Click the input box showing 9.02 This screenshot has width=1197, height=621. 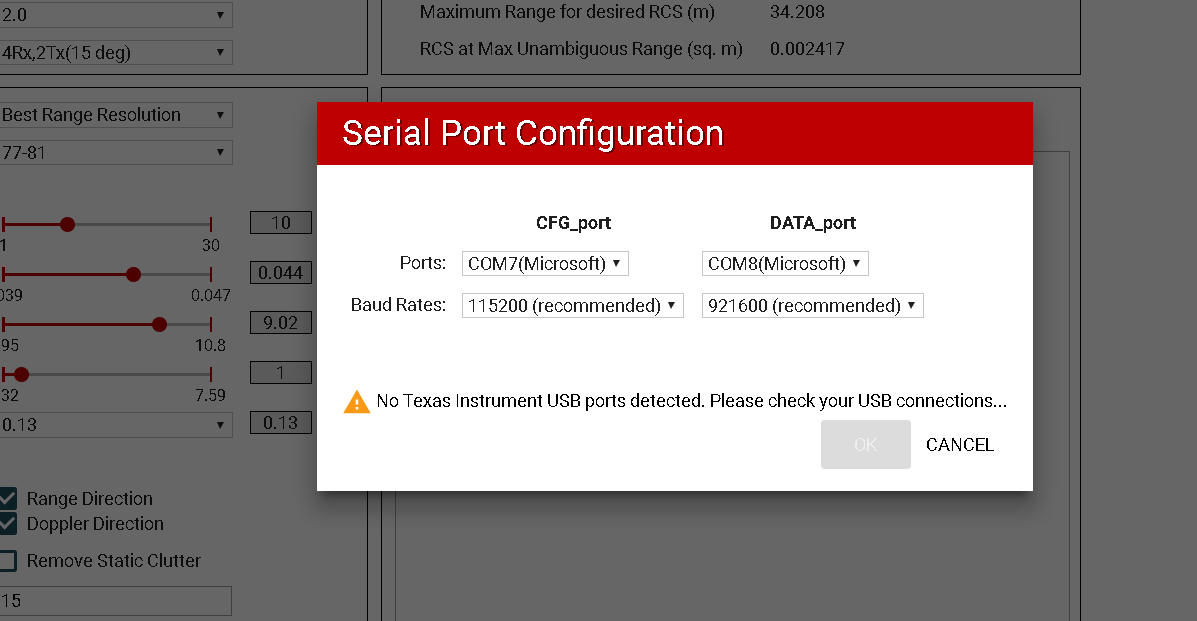(x=281, y=322)
